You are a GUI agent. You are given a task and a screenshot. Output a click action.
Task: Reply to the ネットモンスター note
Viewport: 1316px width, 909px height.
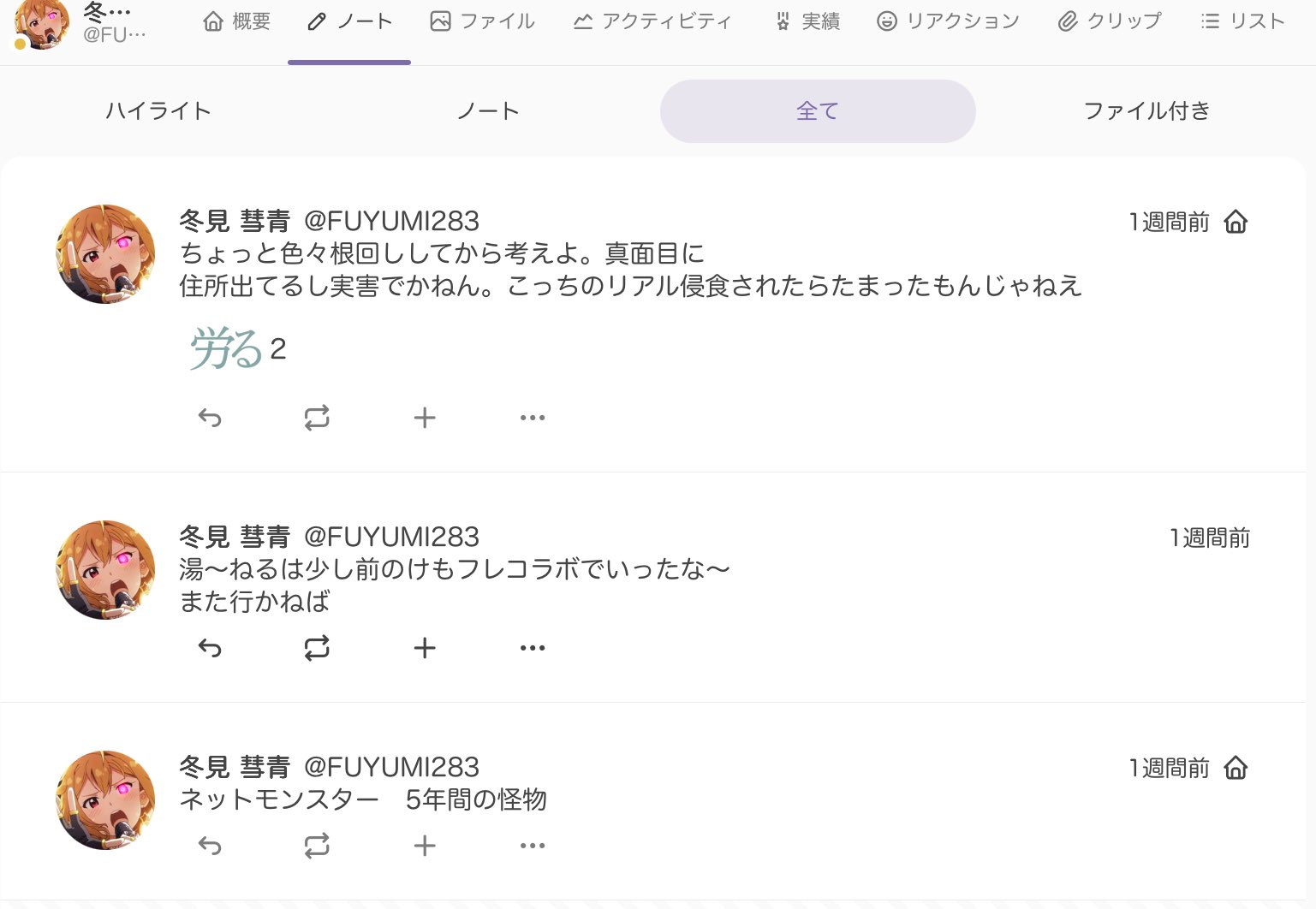(x=210, y=846)
